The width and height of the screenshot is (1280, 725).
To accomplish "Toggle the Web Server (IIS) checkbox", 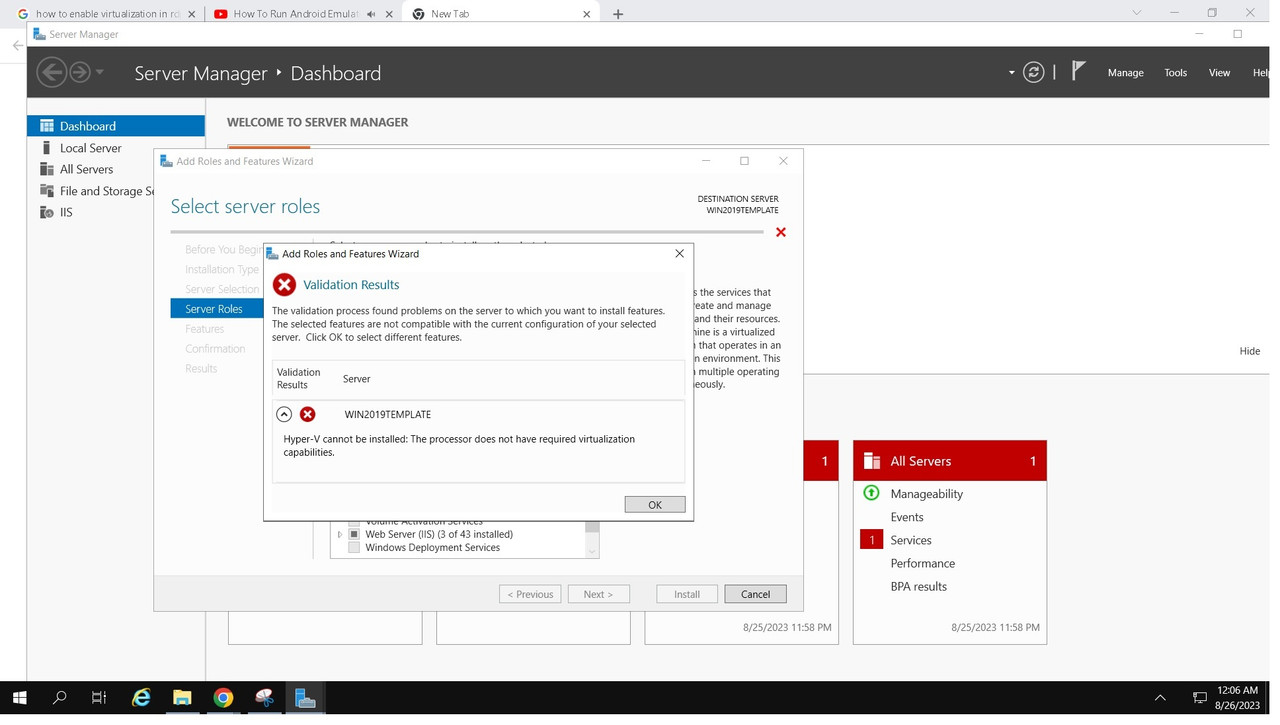I will pos(354,534).
